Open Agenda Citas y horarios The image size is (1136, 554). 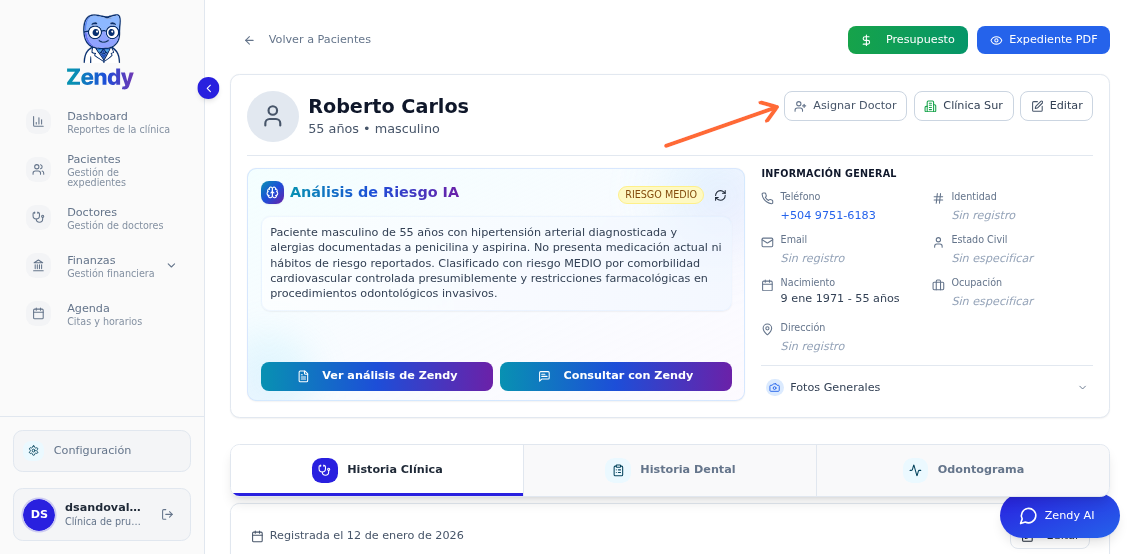pos(101,314)
